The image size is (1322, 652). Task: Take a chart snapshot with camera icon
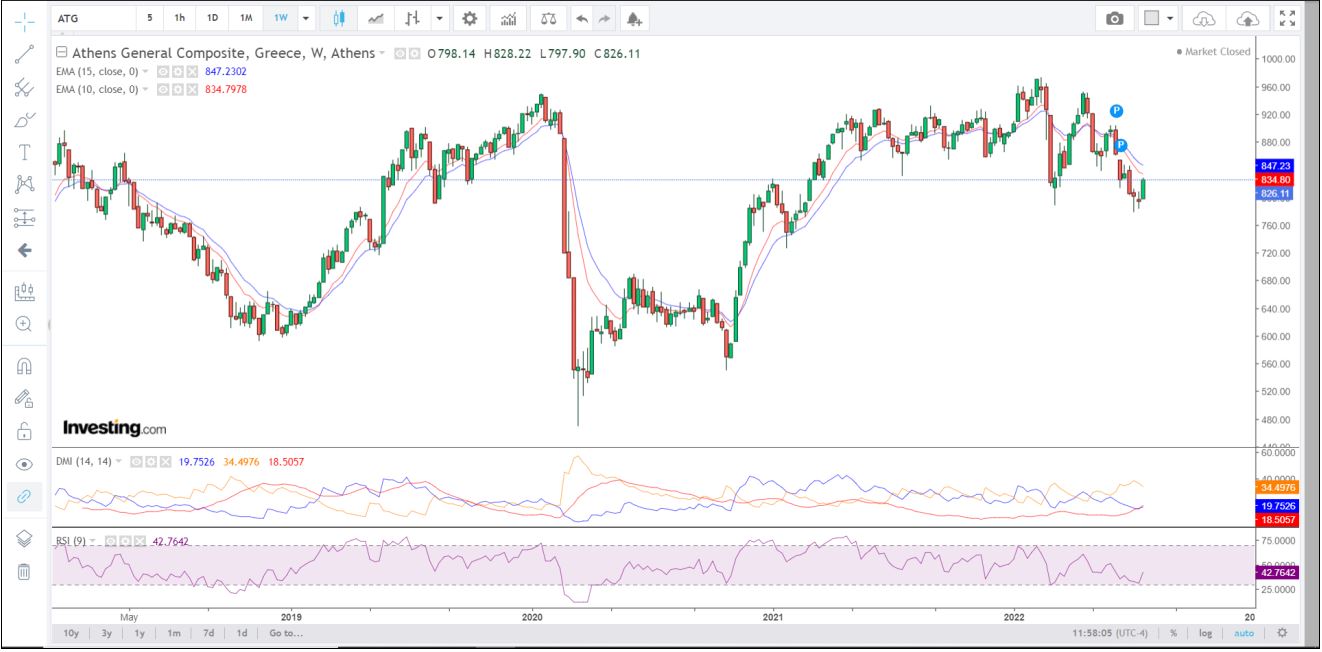[x=1114, y=18]
